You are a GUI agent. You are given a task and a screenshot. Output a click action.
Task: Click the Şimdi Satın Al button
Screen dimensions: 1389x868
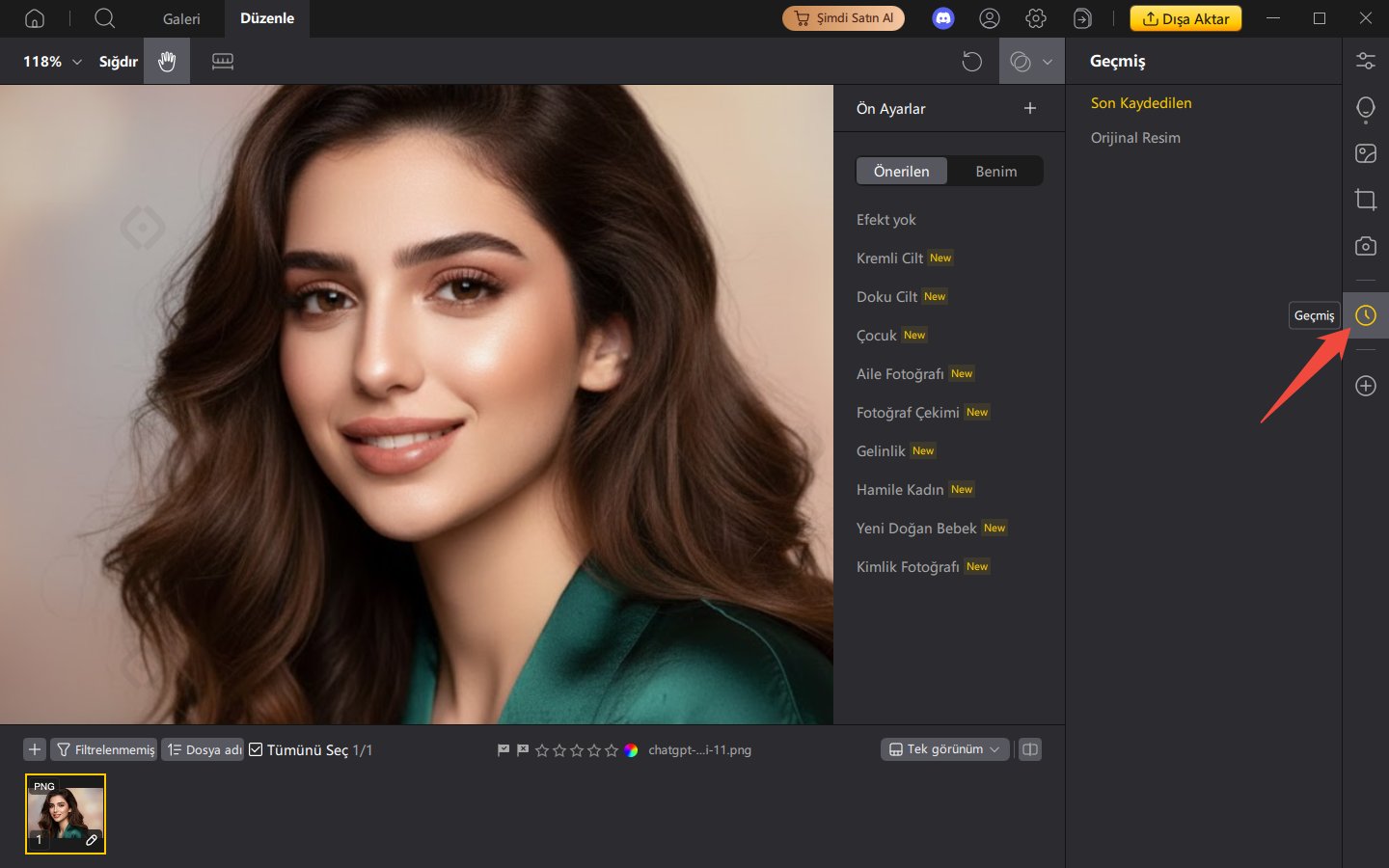click(x=843, y=18)
